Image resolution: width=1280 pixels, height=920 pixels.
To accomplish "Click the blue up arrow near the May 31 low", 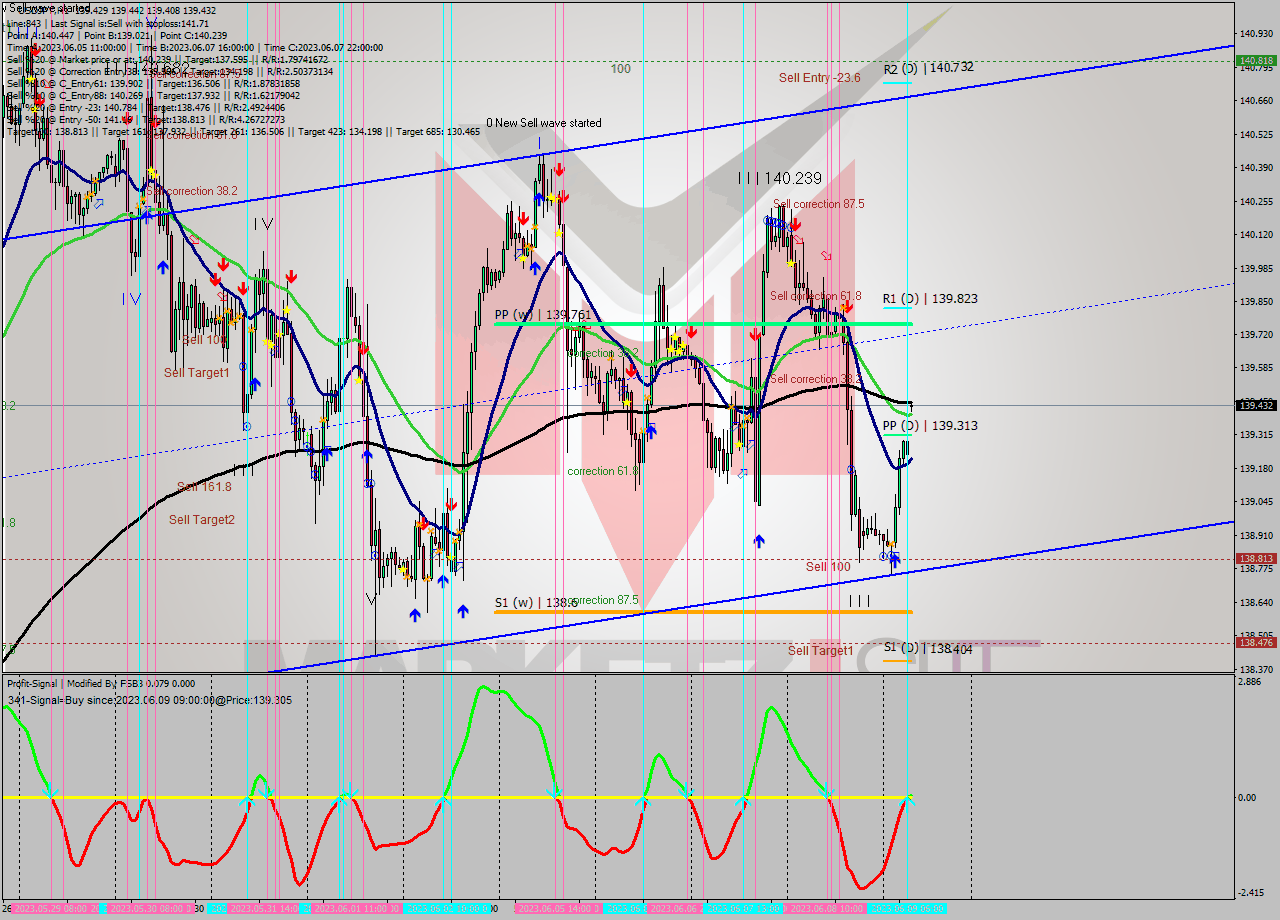I will (x=417, y=614).
